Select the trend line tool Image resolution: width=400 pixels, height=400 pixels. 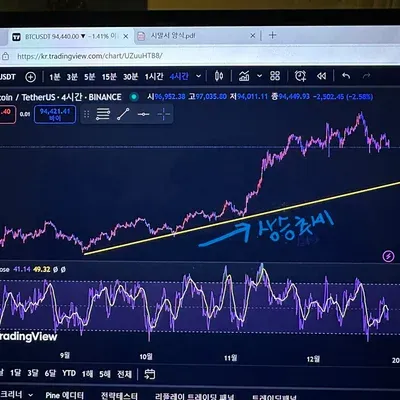click(123, 114)
